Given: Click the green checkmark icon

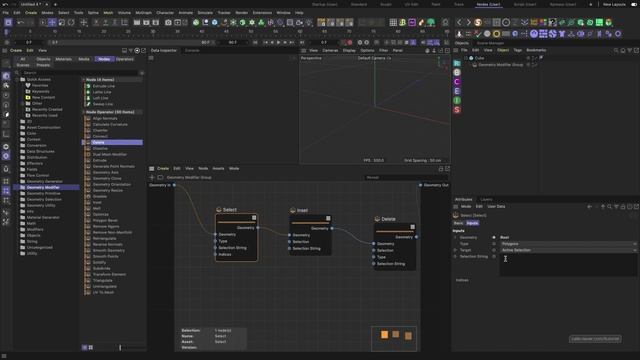Looking at the screenshot, I should tap(478, 34).
